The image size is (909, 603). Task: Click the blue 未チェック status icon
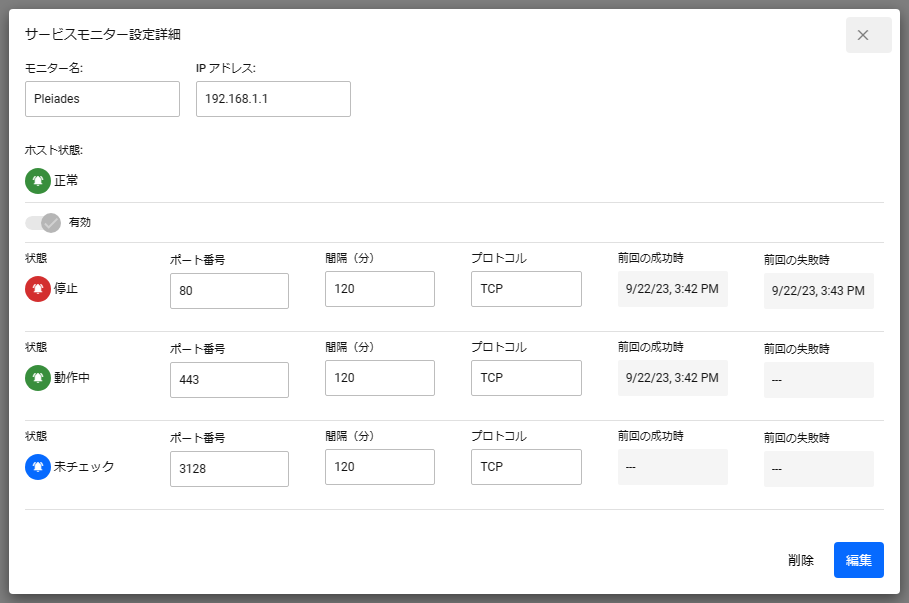[x=38, y=466]
